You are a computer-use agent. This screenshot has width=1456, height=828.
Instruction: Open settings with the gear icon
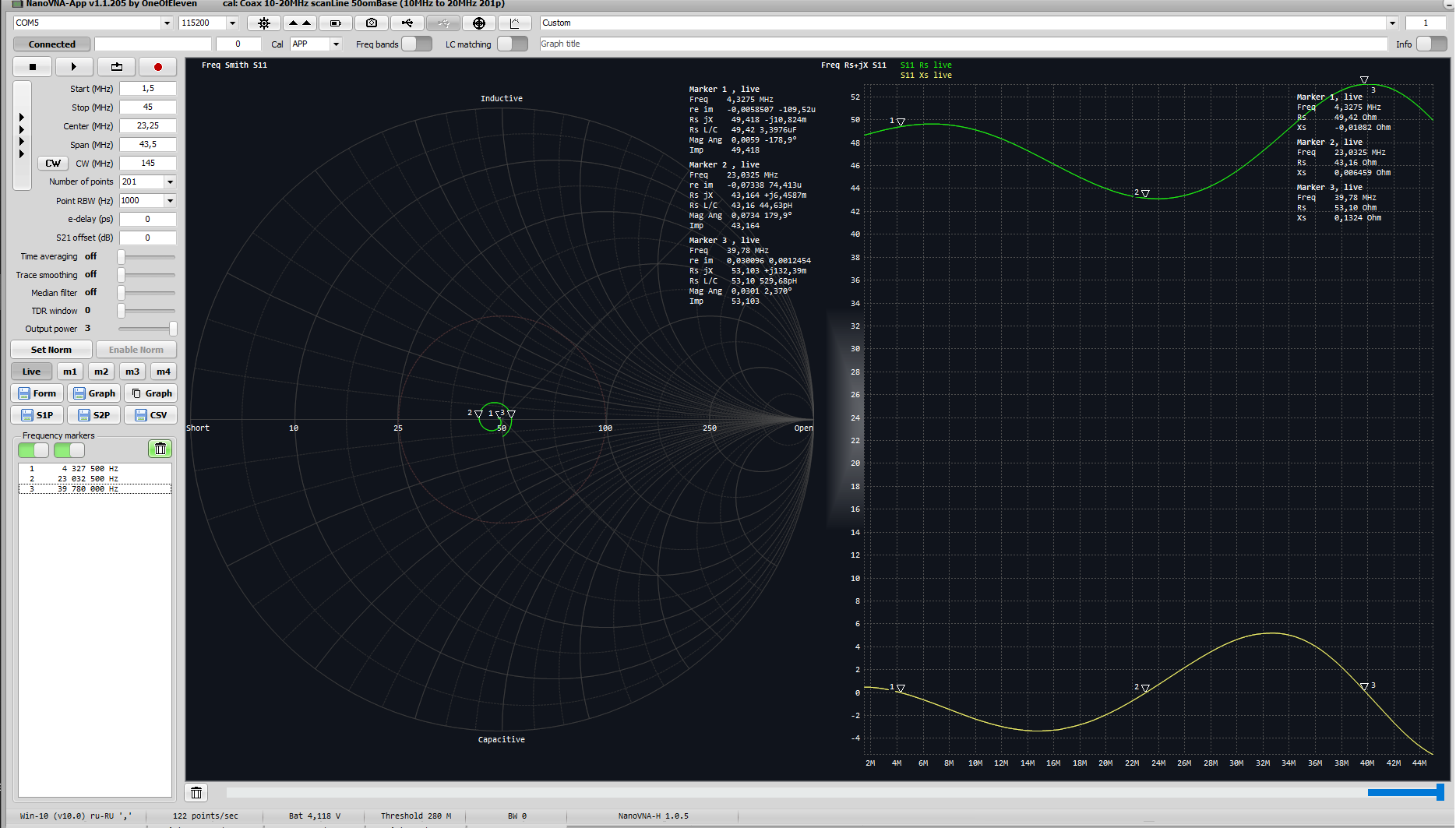[x=264, y=23]
